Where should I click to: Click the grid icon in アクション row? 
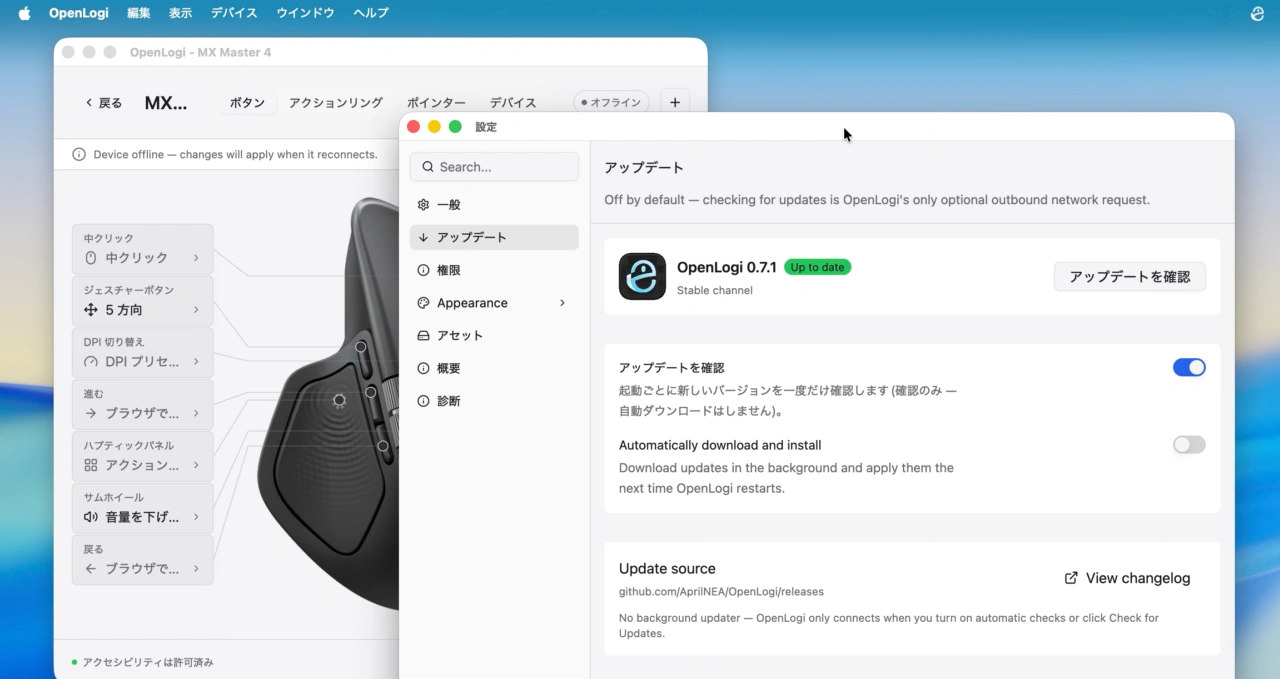tap(91, 465)
